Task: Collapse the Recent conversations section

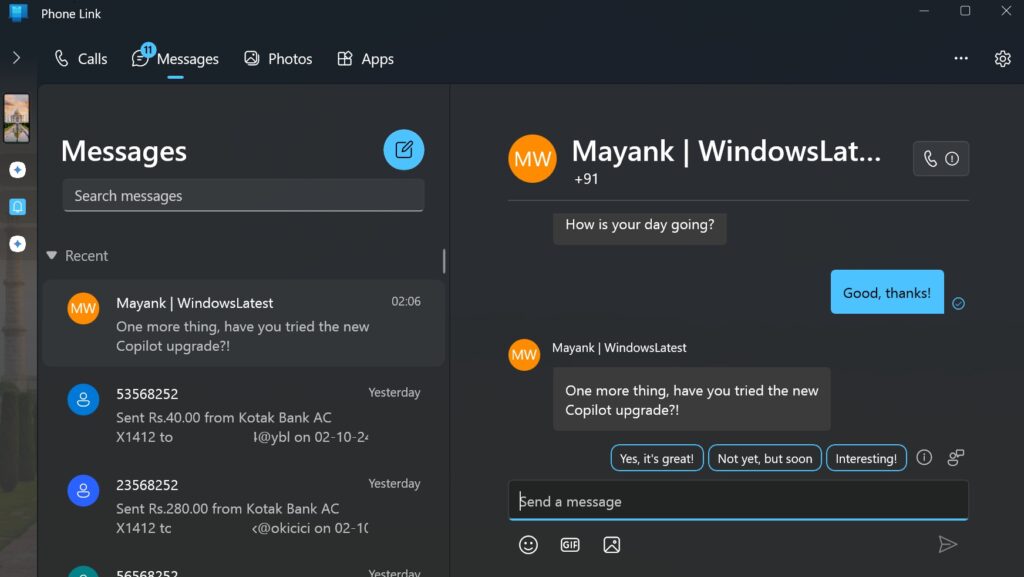Action: click(x=52, y=255)
